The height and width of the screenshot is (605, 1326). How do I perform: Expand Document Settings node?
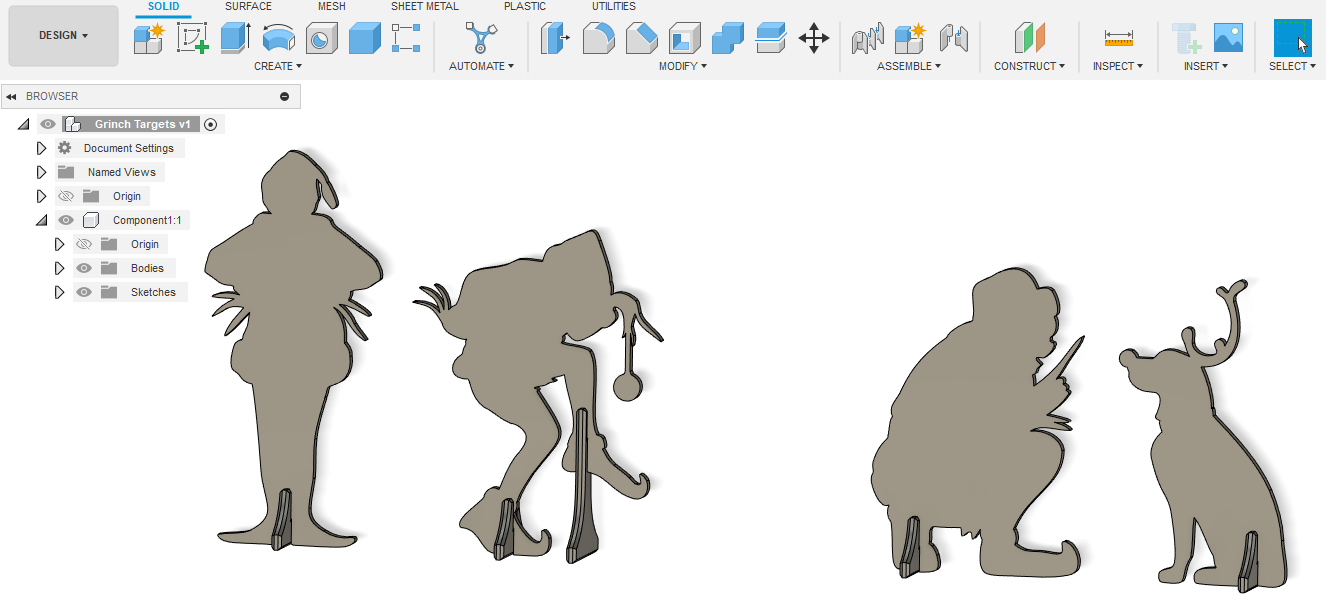[41, 148]
